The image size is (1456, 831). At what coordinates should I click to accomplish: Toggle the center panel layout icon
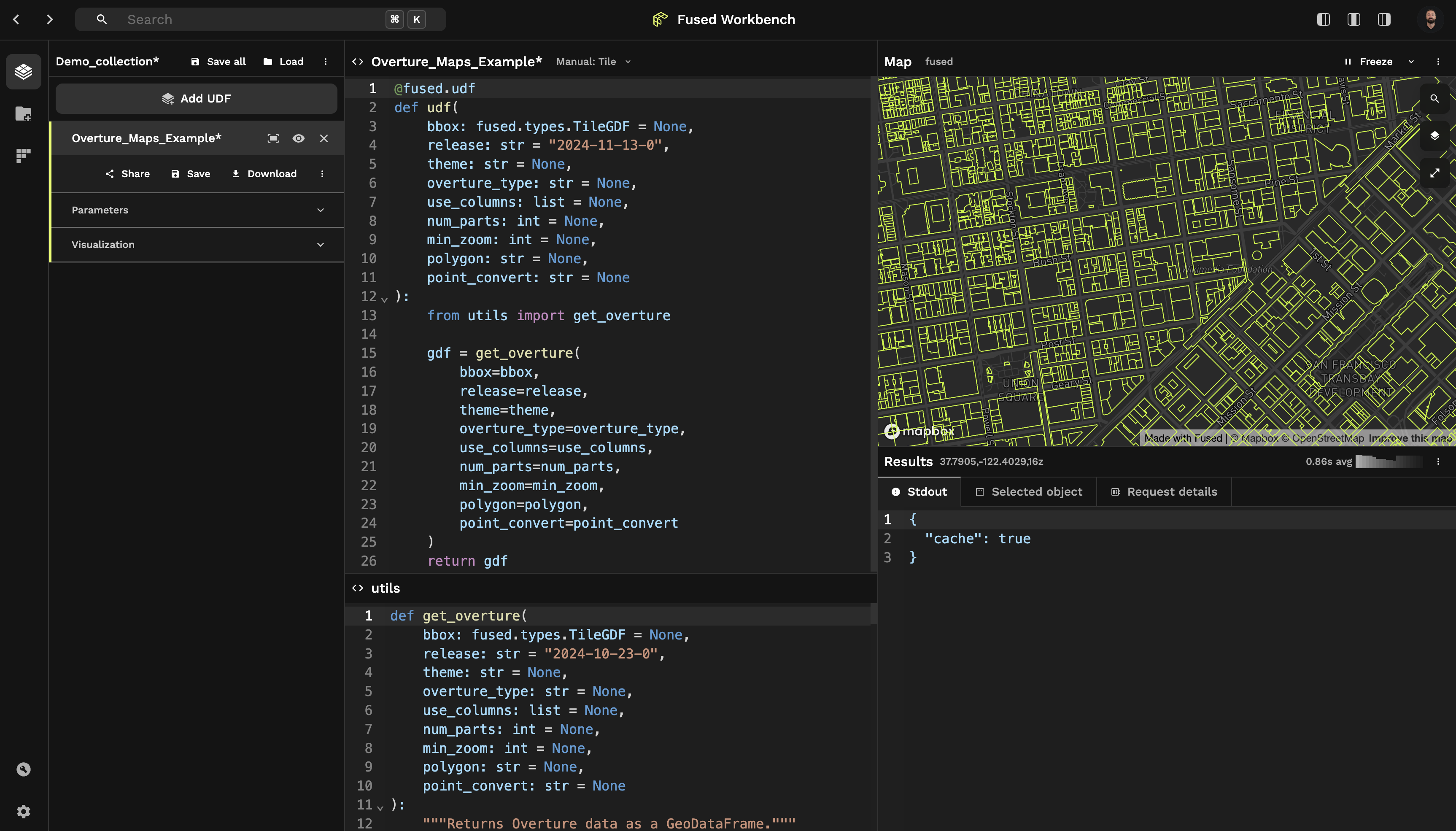1354,19
